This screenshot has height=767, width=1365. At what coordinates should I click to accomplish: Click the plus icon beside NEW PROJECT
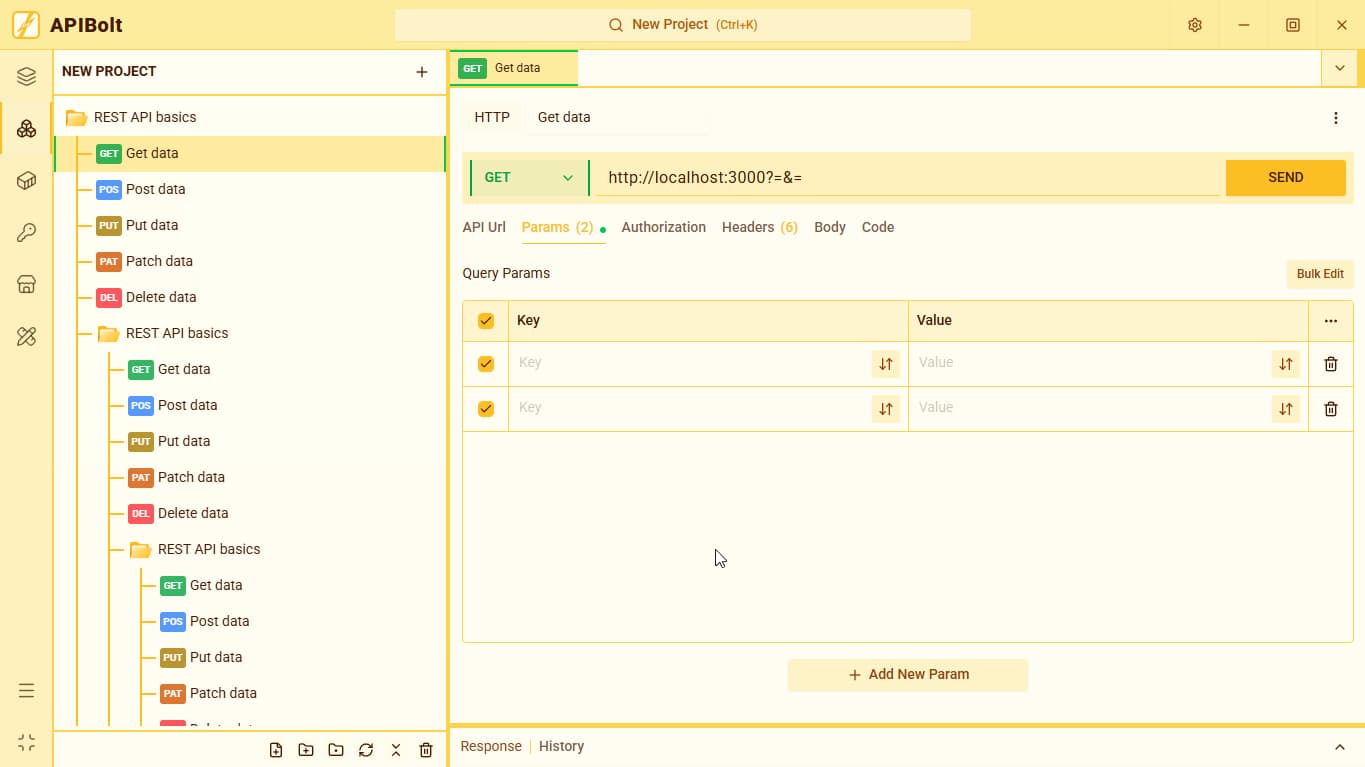tap(422, 72)
